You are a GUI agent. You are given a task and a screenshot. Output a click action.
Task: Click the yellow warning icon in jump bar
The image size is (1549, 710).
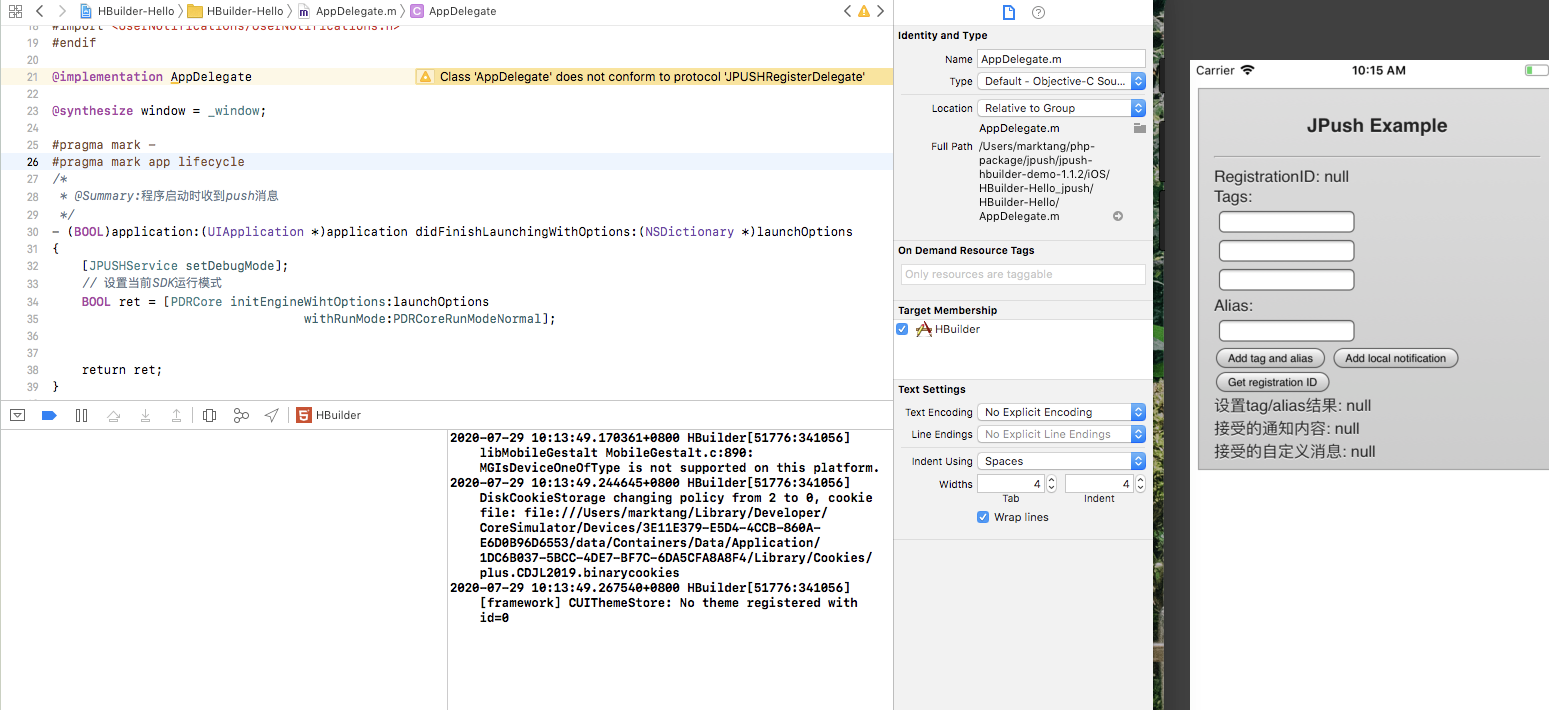(863, 11)
